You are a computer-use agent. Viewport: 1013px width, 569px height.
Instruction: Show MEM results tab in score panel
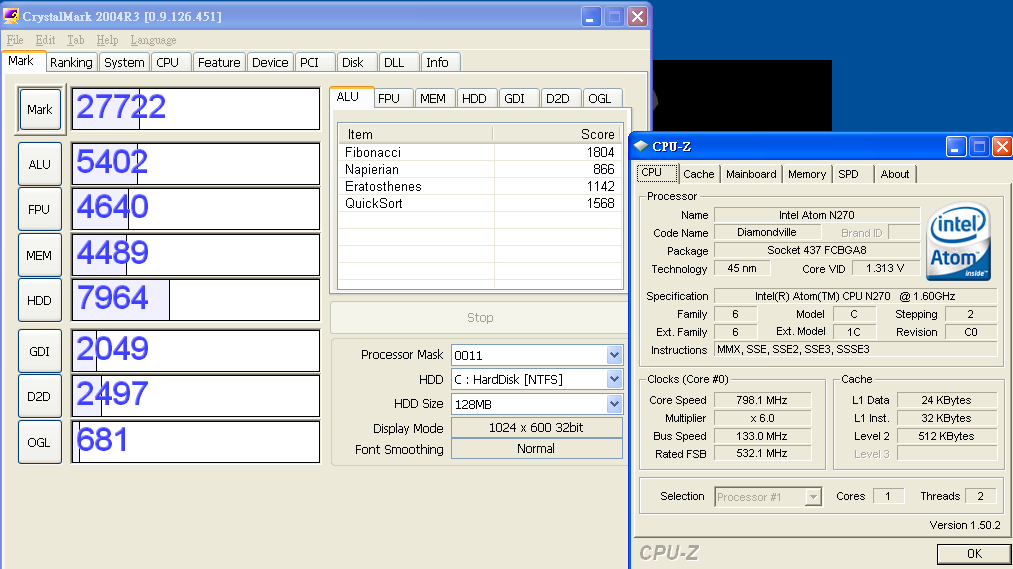tap(433, 98)
